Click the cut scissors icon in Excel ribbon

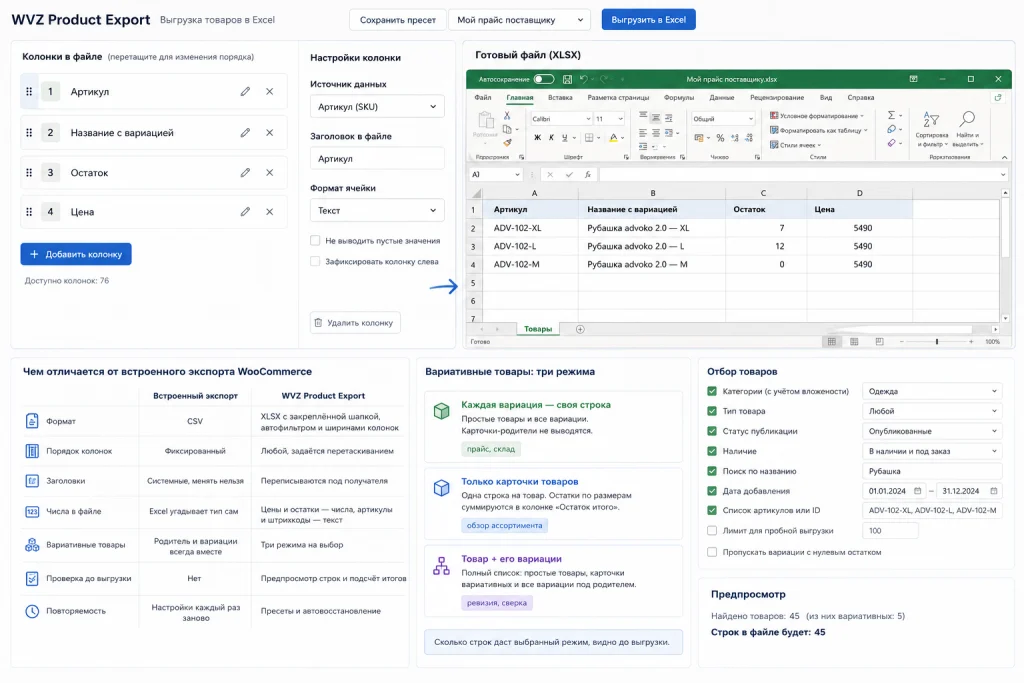tap(507, 116)
